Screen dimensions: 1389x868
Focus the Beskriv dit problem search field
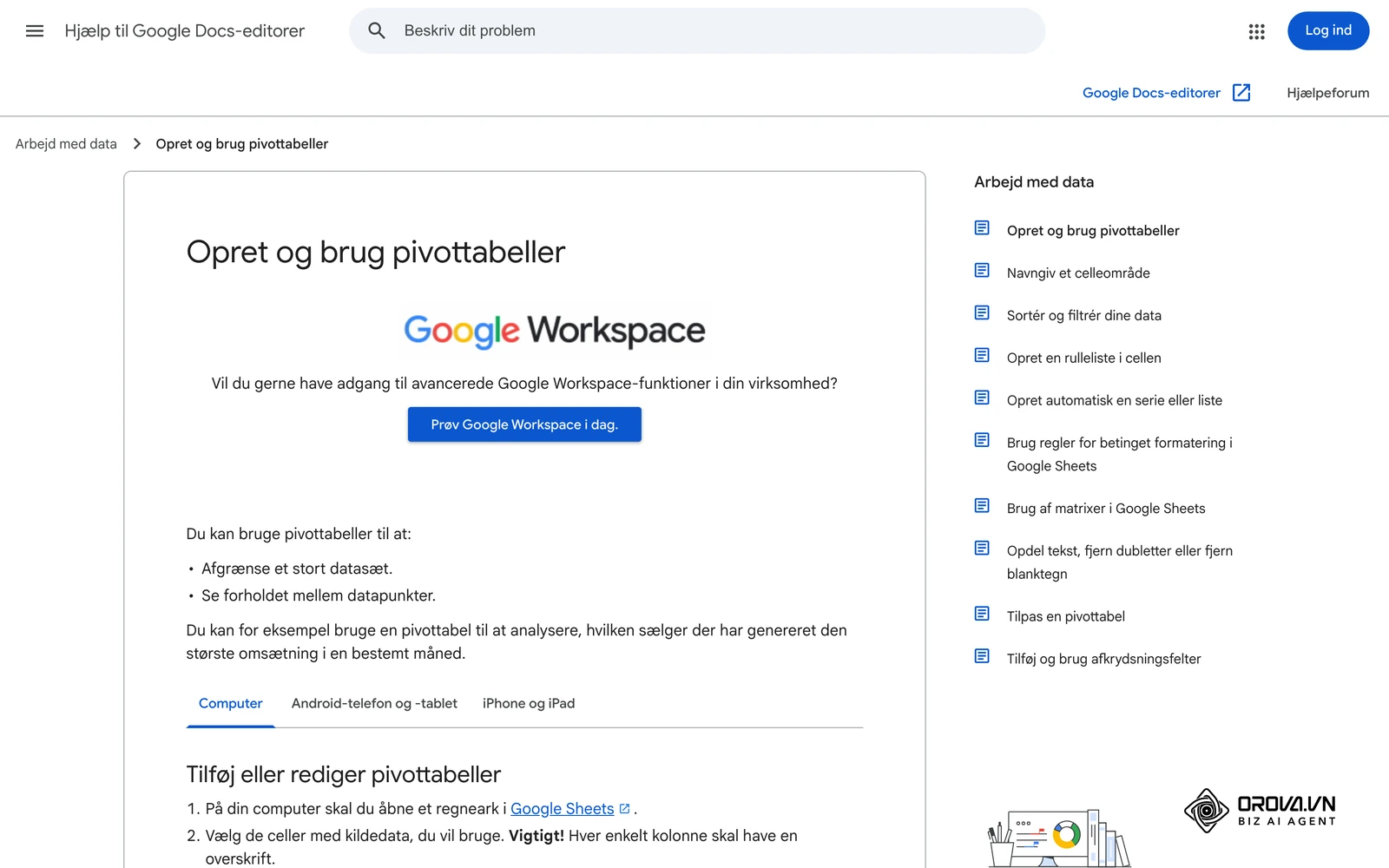pos(697,31)
